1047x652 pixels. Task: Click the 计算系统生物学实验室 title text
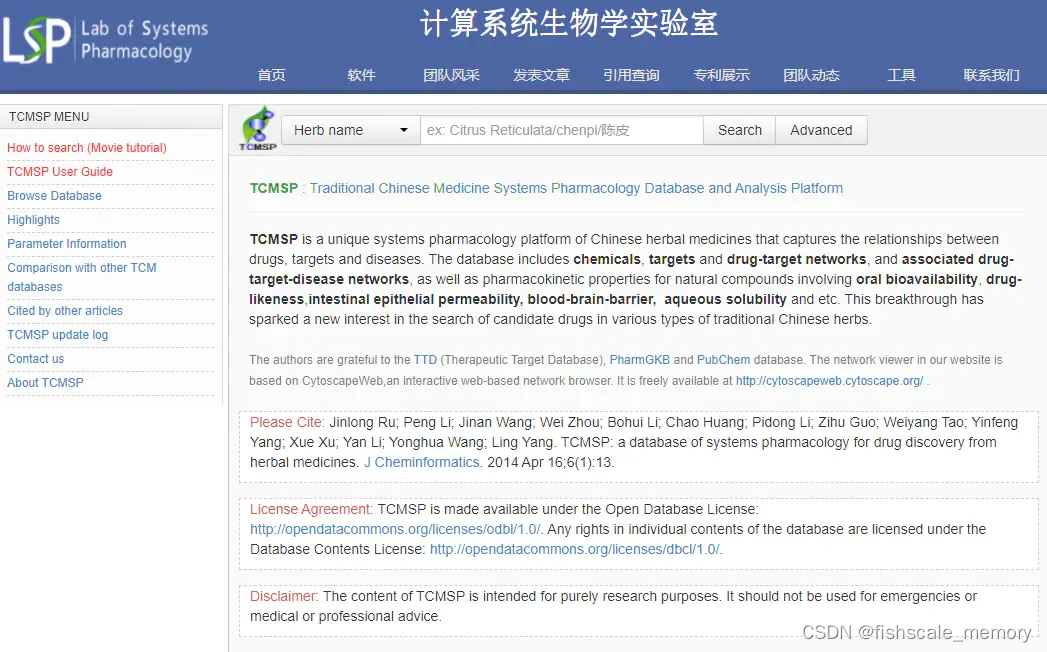(x=569, y=24)
